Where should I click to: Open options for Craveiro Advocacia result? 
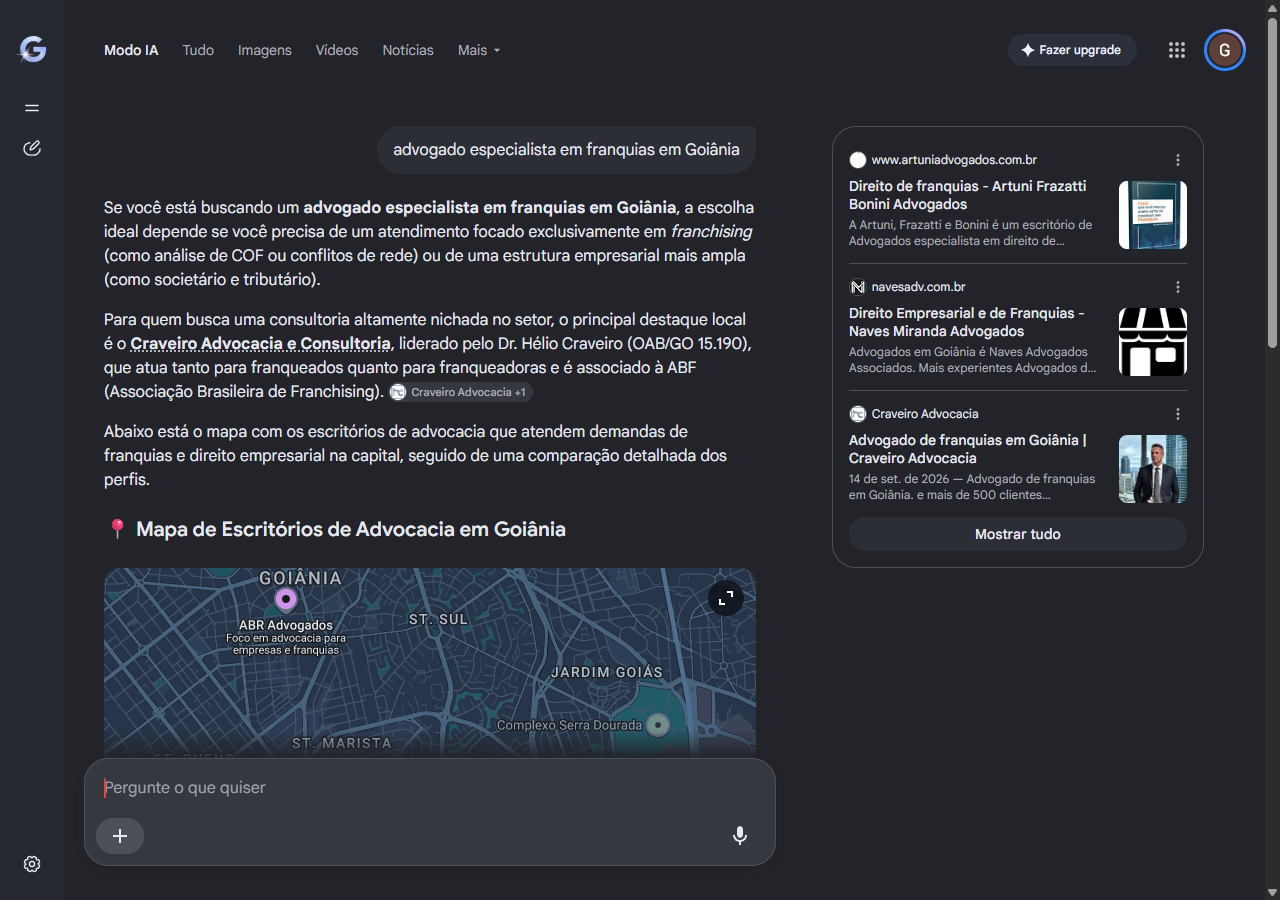1178,414
